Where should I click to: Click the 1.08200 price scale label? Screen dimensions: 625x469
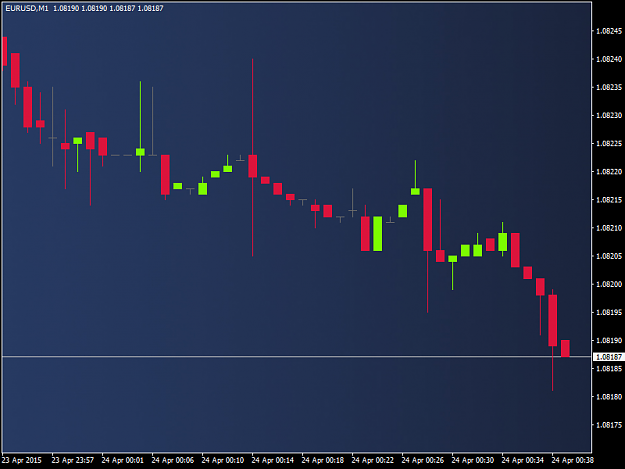point(609,285)
